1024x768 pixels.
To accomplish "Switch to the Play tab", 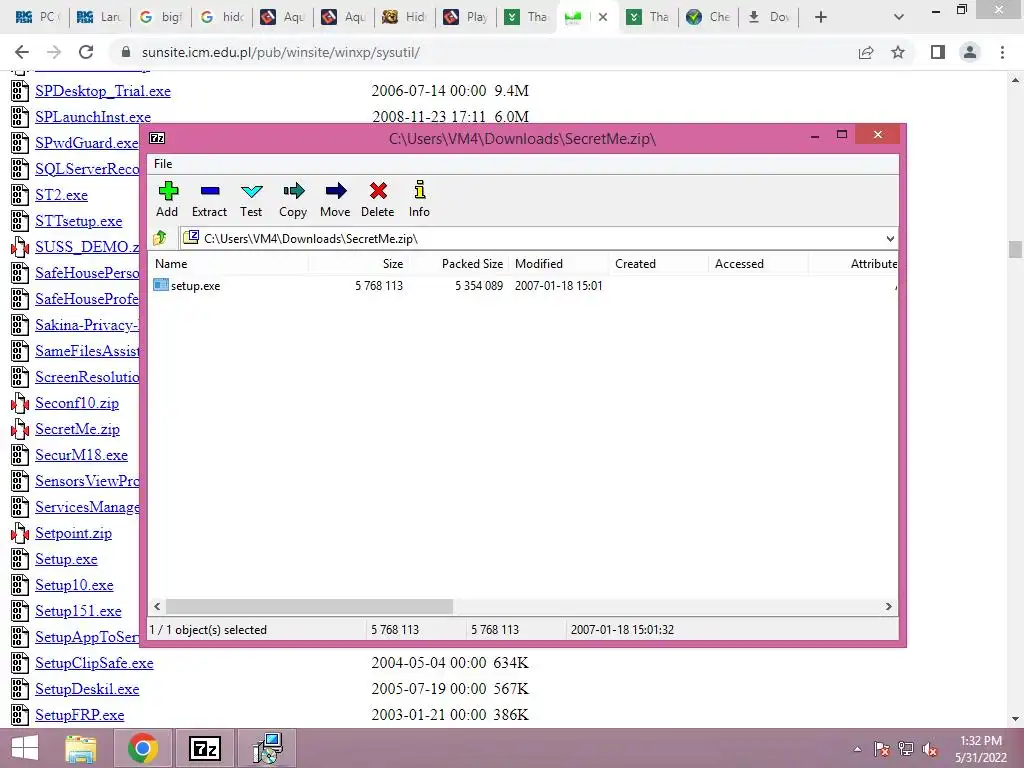I will point(466,17).
